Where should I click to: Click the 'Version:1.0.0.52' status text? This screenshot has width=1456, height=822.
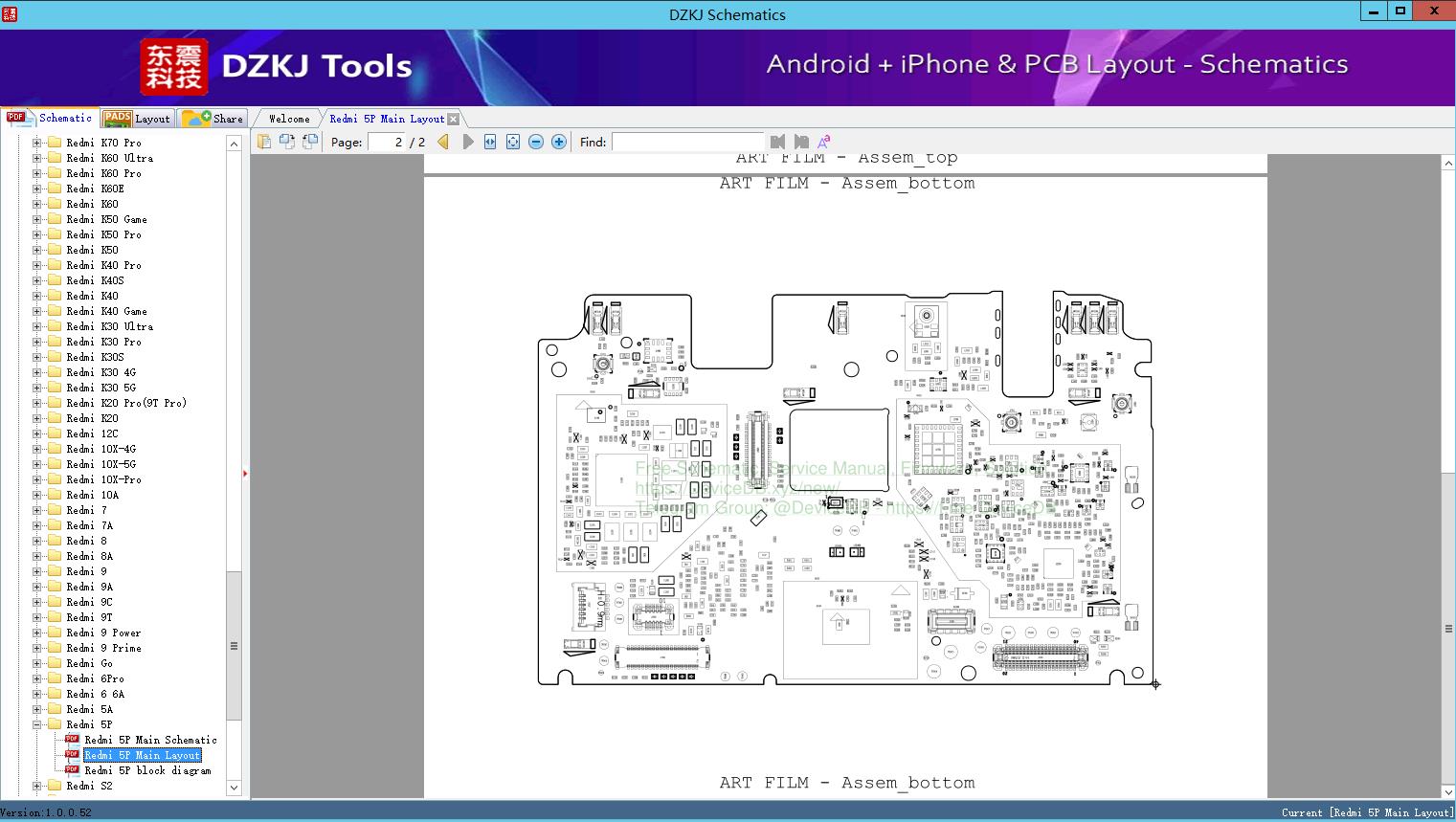point(46,812)
